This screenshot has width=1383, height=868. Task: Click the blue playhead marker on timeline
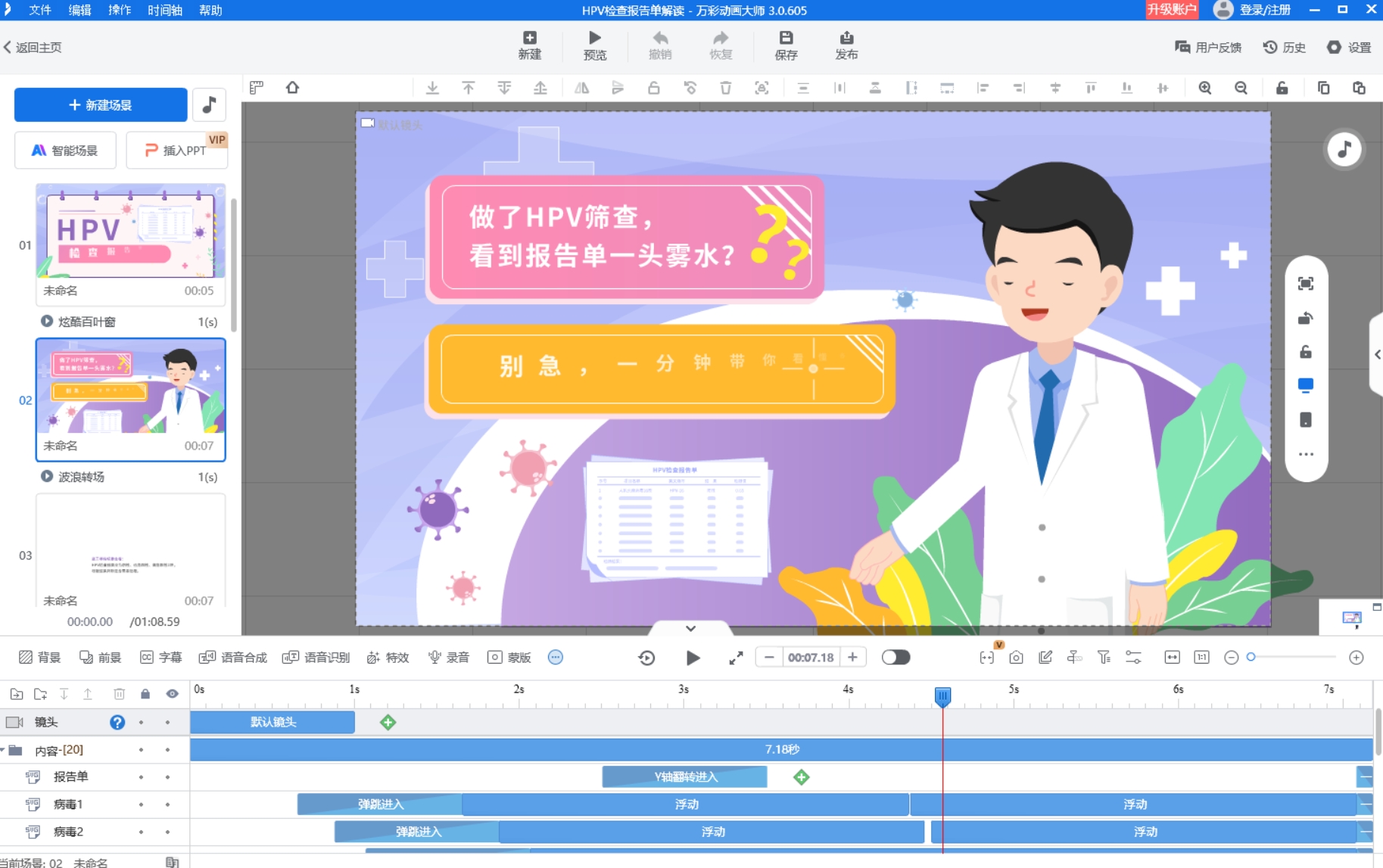(x=942, y=695)
